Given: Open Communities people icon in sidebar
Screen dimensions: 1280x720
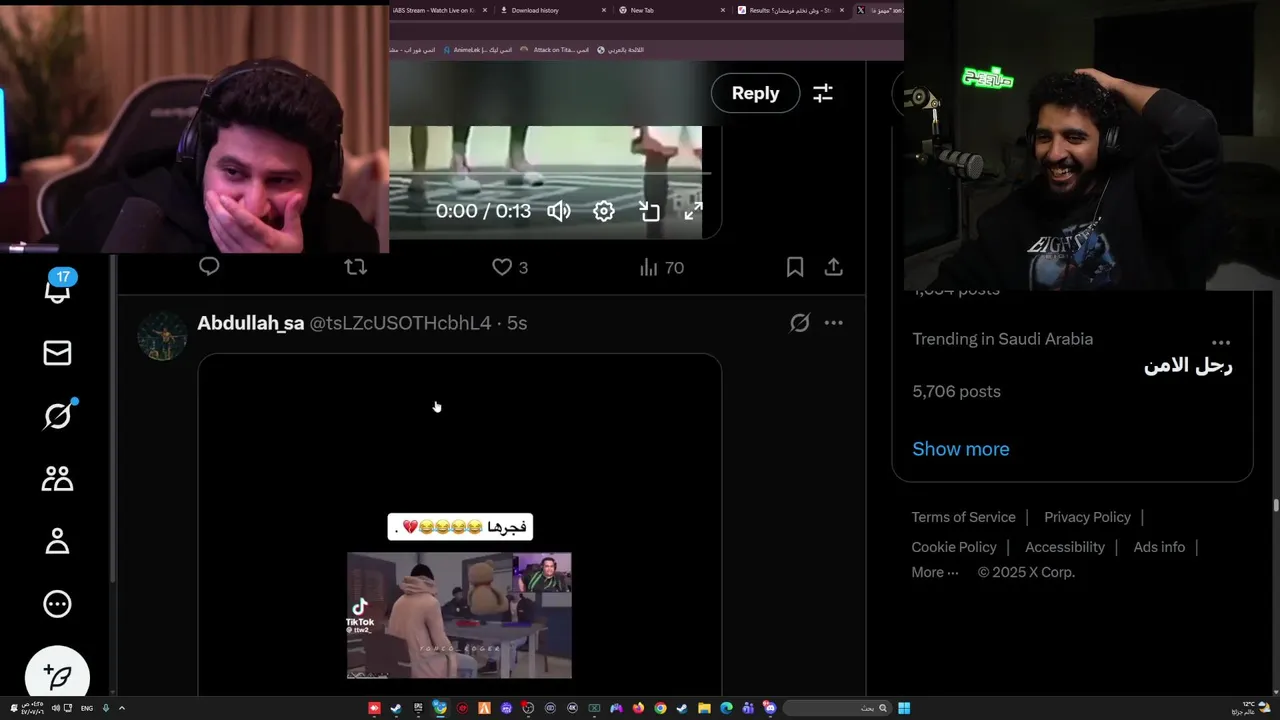Looking at the screenshot, I should coord(57,478).
